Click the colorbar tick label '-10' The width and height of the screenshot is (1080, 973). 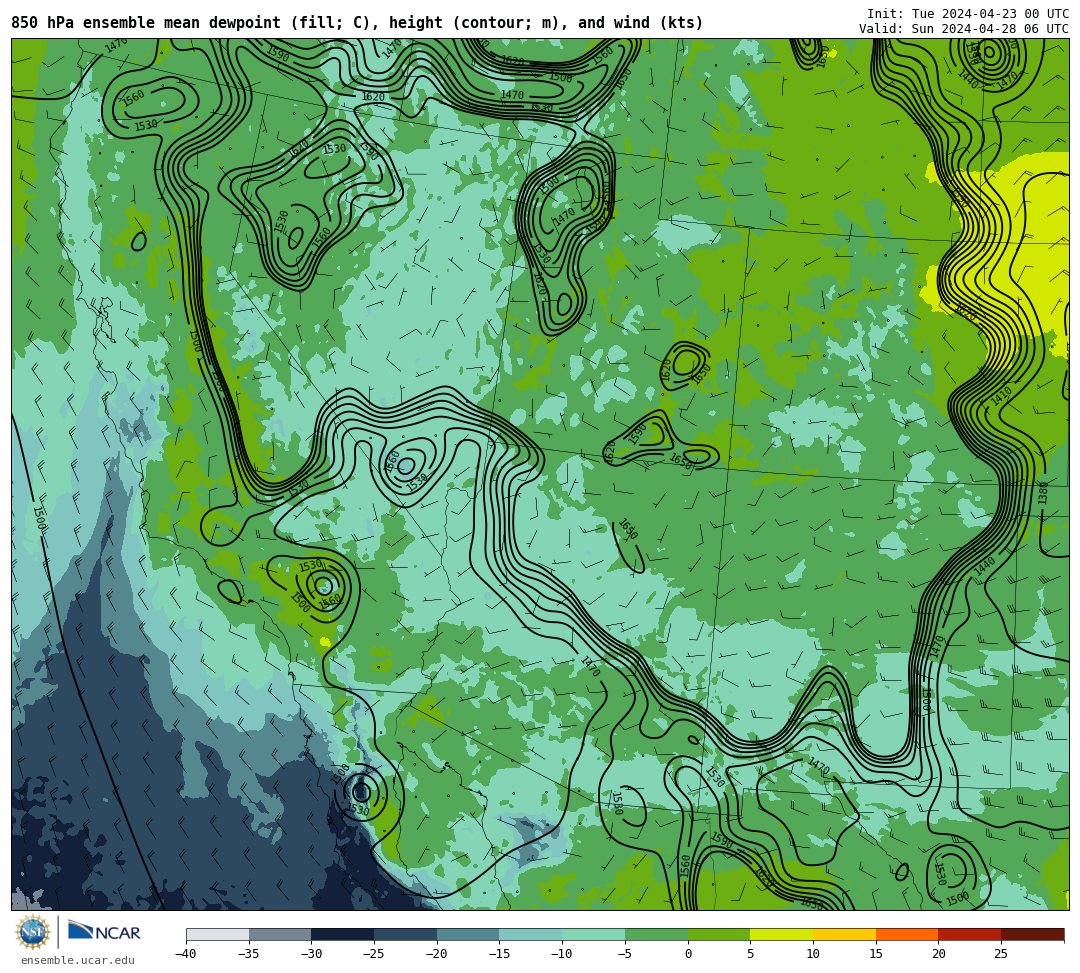[562, 954]
